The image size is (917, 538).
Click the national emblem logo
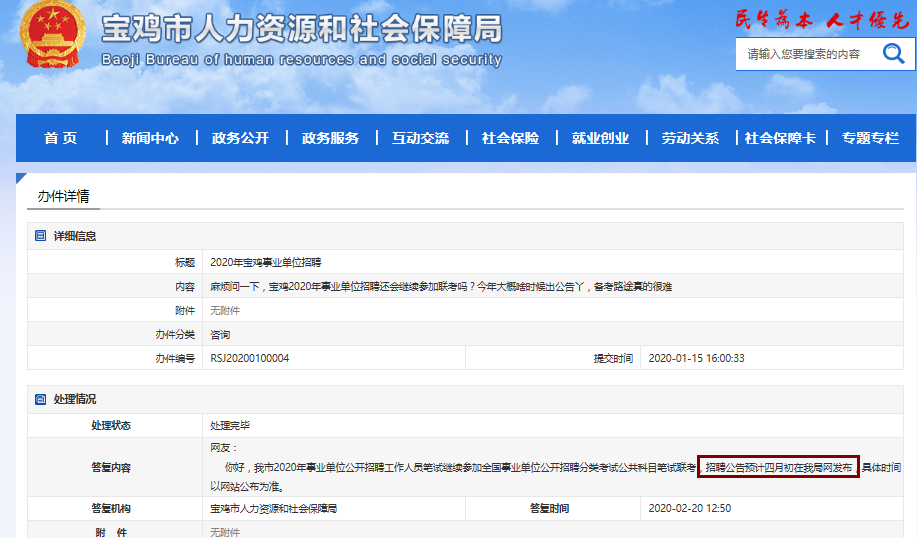click(53, 35)
